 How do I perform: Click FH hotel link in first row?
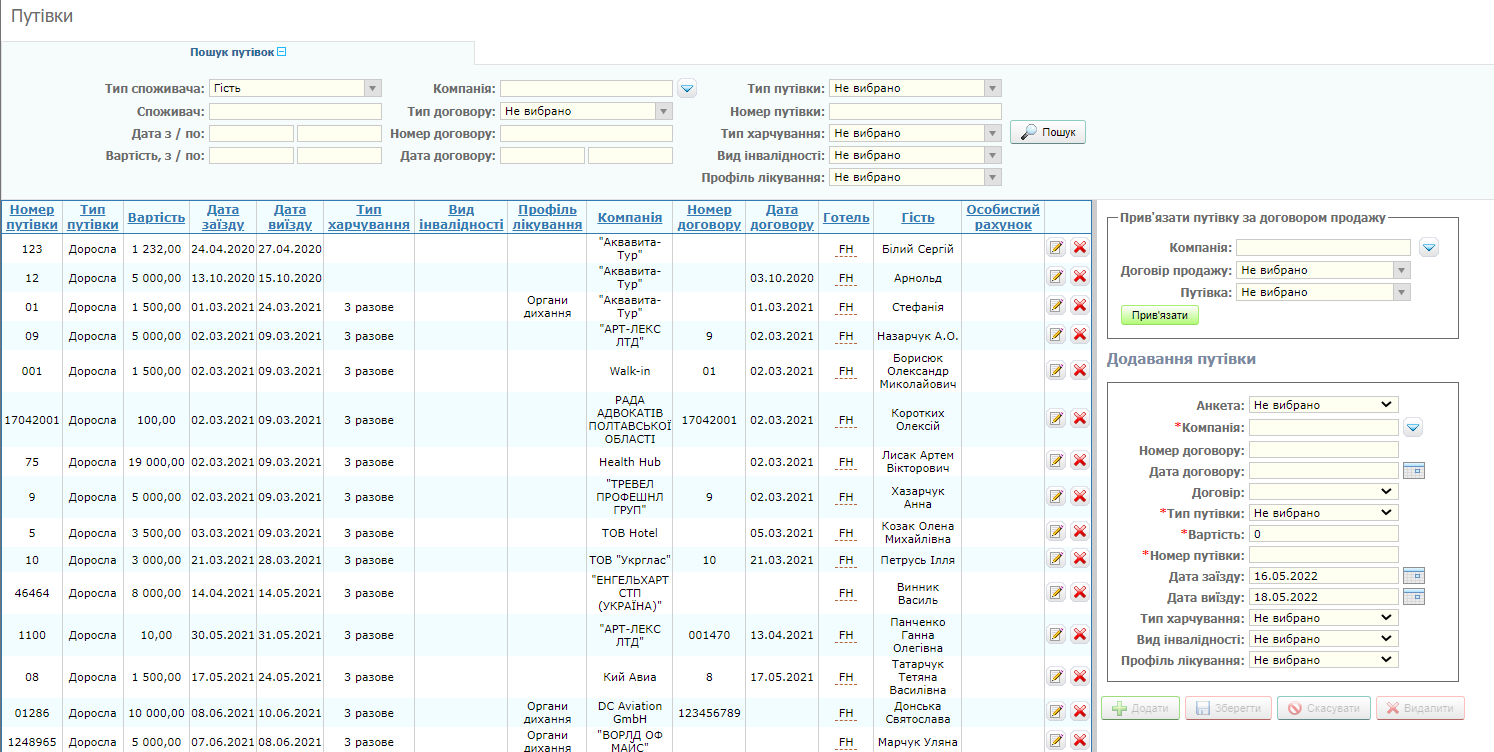pyautogui.click(x=846, y=249)
